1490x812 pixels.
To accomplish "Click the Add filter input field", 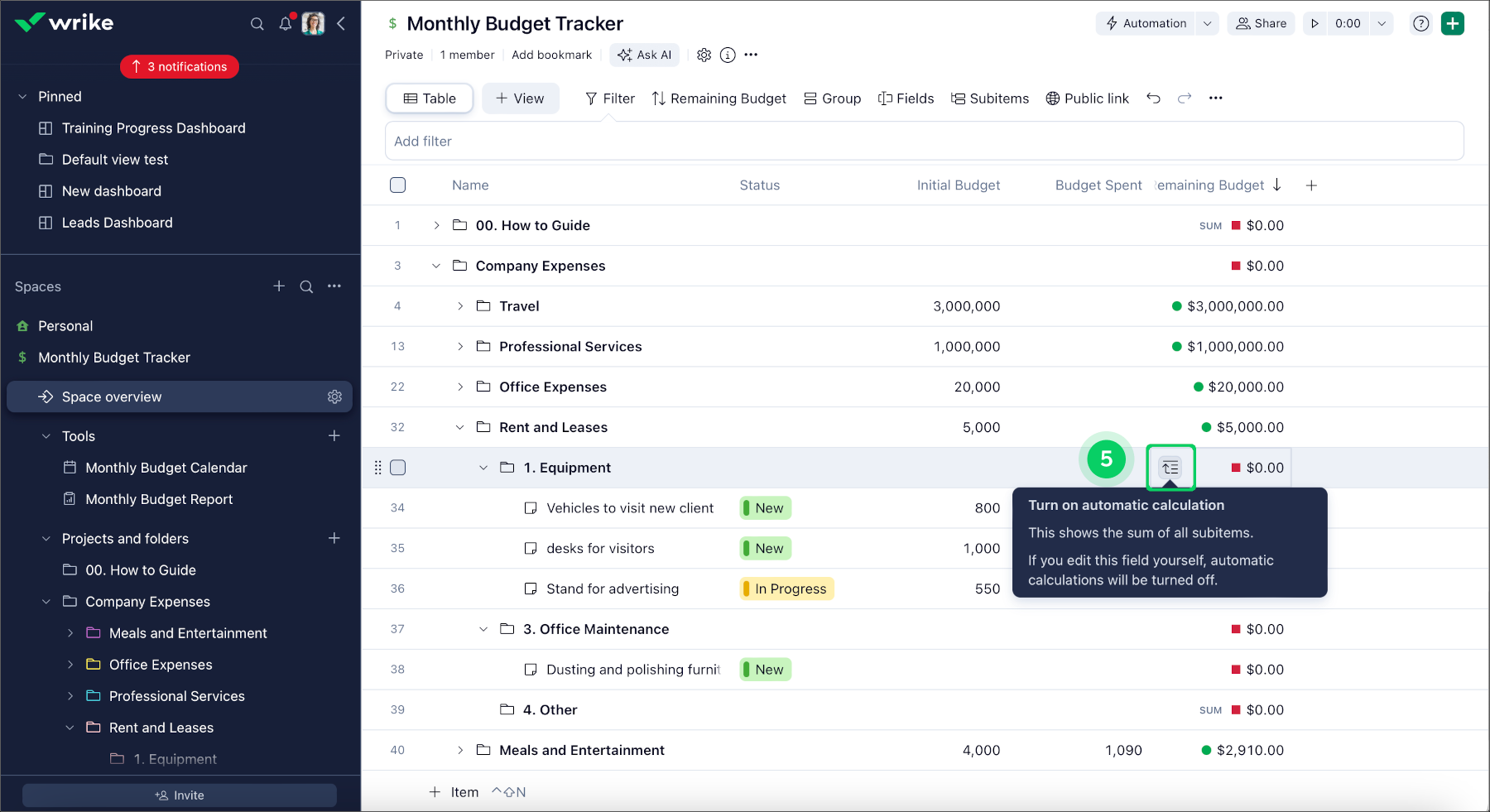I will point(924,142).
